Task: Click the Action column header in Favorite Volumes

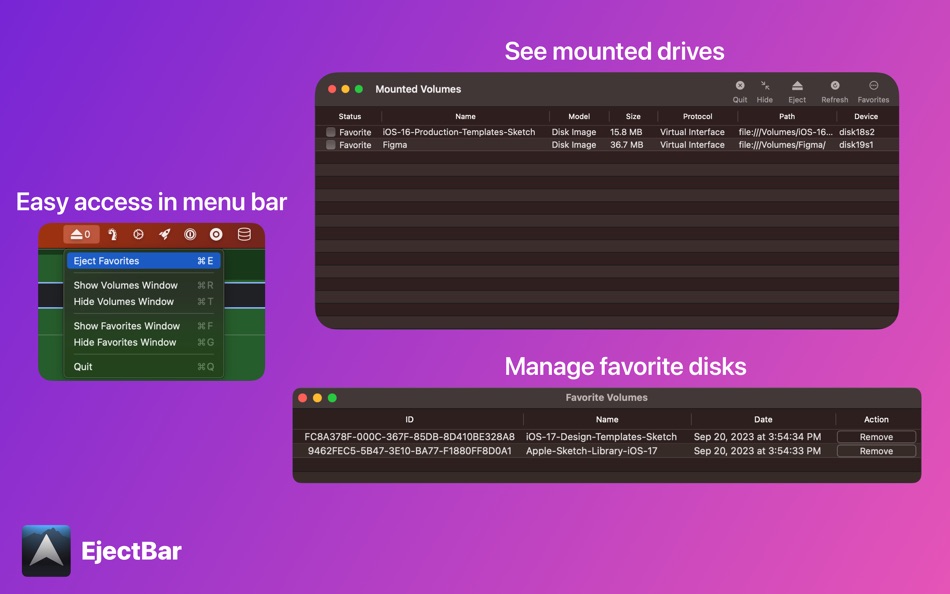Action: 876,419
